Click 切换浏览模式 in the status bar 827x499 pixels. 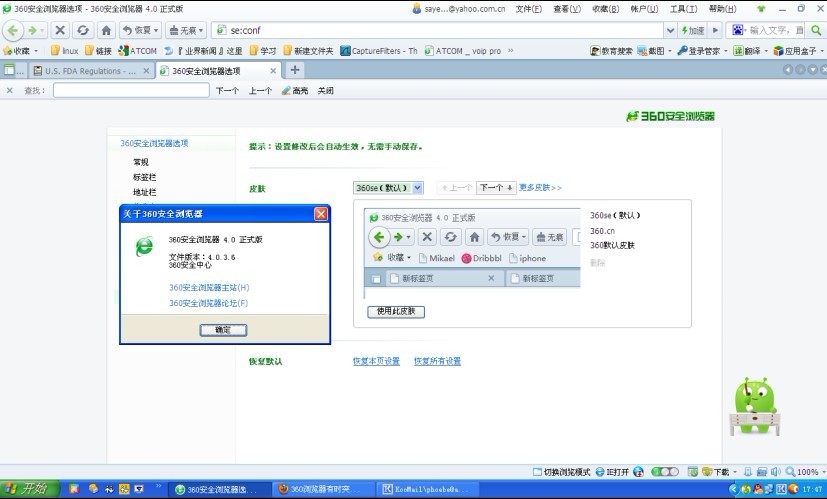click(x=562, y=472)
